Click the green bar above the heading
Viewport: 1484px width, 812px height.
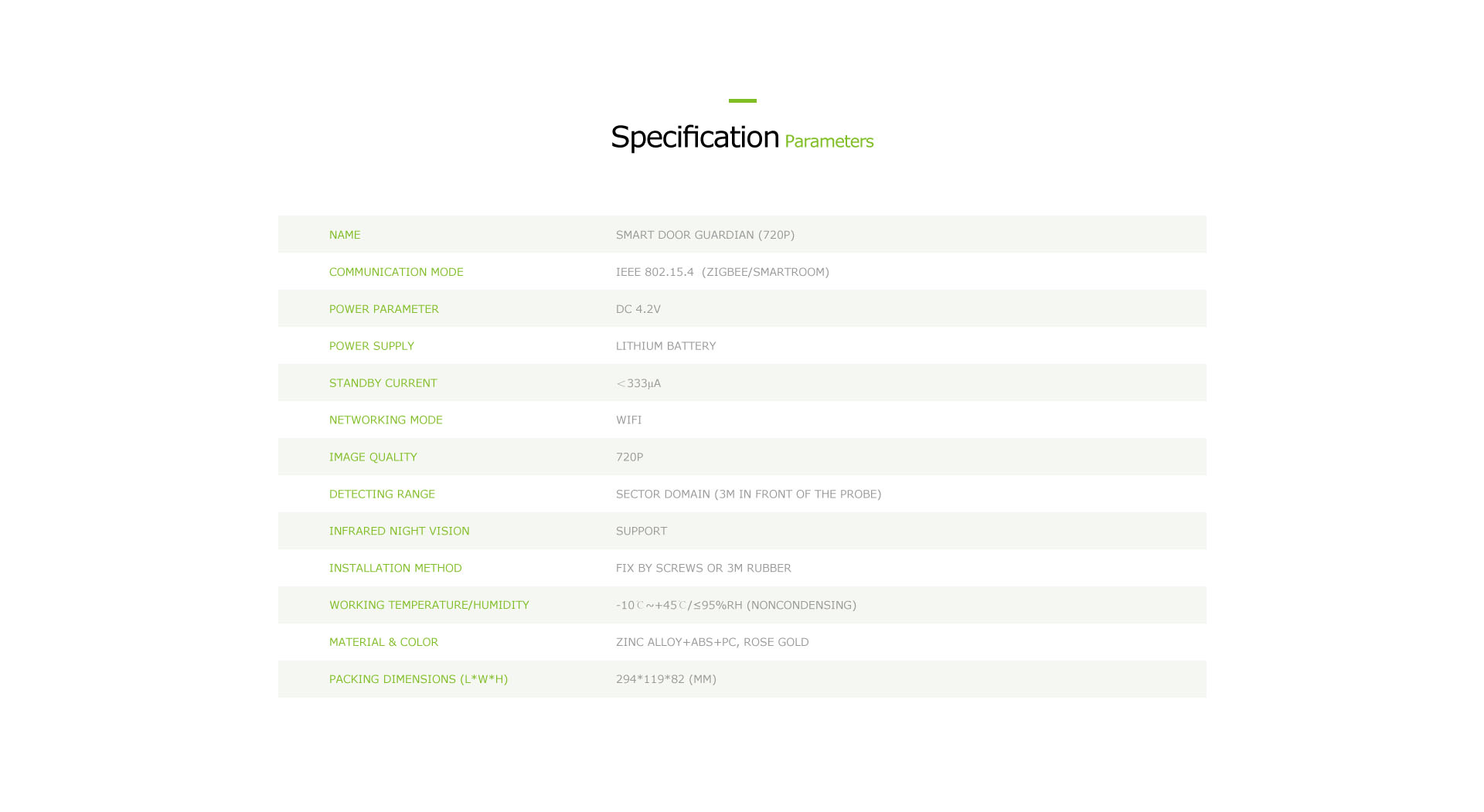tap(743, 100)
